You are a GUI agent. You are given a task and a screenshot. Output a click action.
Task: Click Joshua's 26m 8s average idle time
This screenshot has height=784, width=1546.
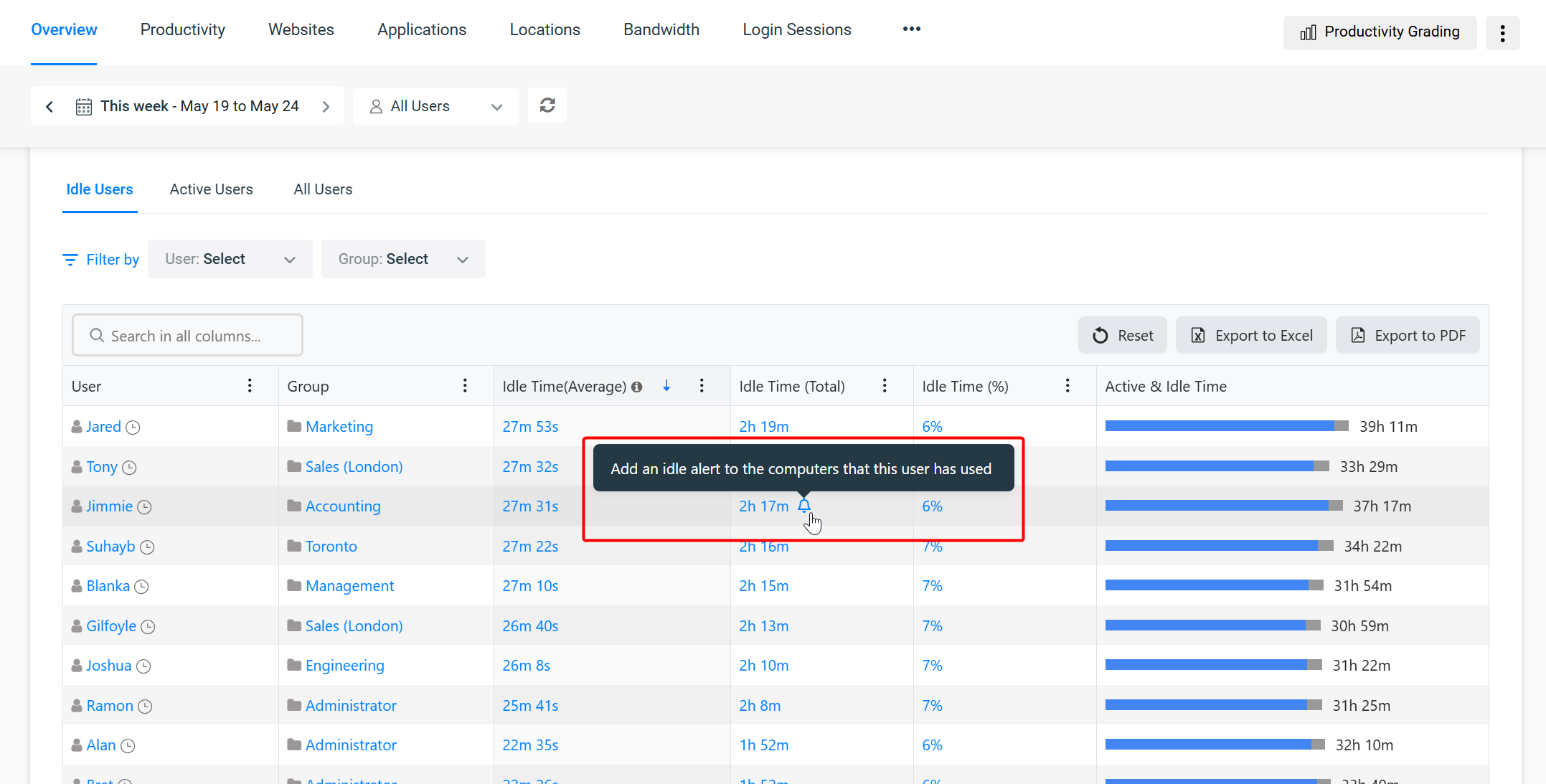[x=526, y=666]
